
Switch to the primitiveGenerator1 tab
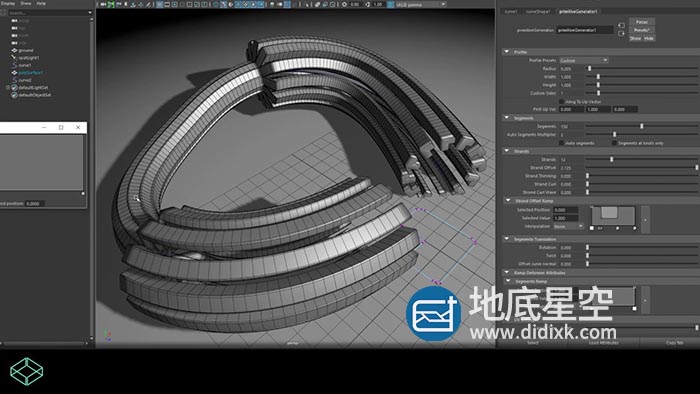coord(578,12)
